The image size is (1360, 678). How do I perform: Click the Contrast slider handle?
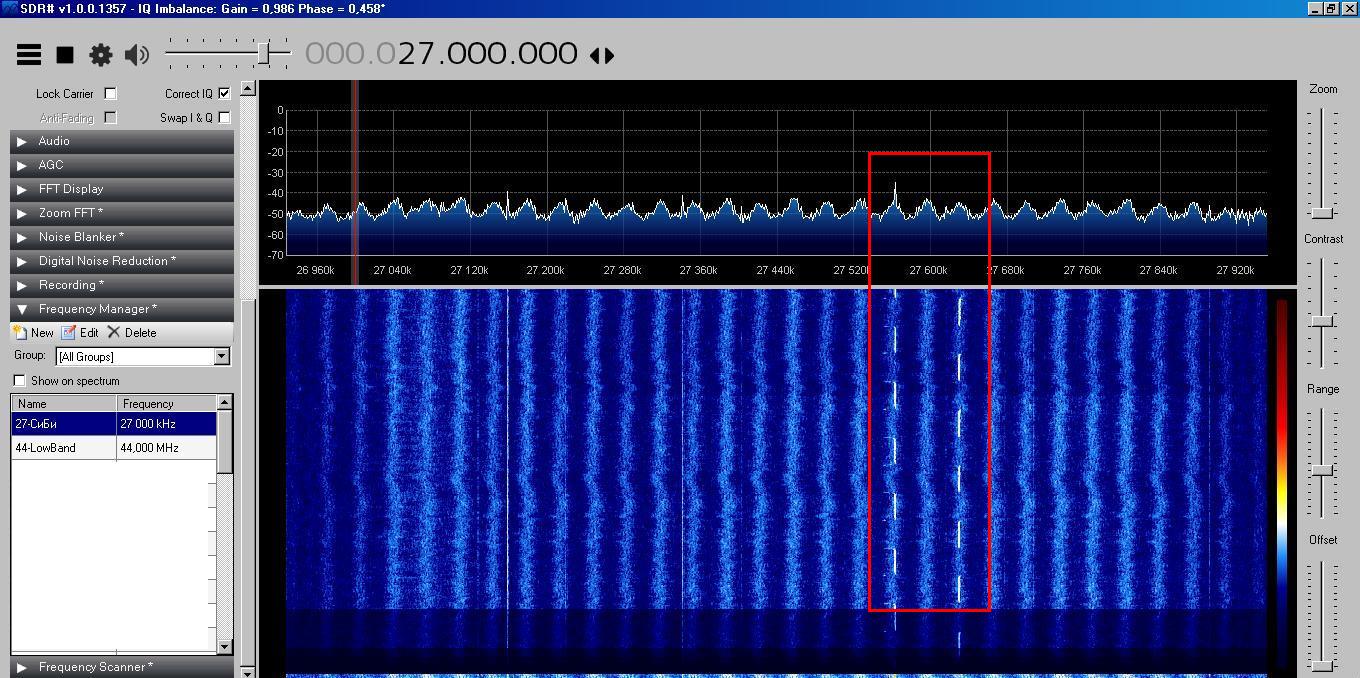tap(1323, 321)
